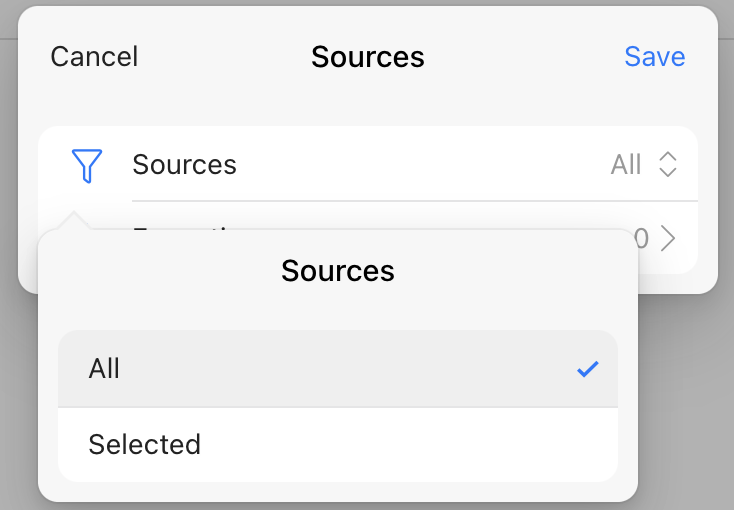Image resolution: width=734 pixels, height=510 pixels.
Task: Click empty space right of the Selected label
Action: pyautogui.click(x=400, y=444)
